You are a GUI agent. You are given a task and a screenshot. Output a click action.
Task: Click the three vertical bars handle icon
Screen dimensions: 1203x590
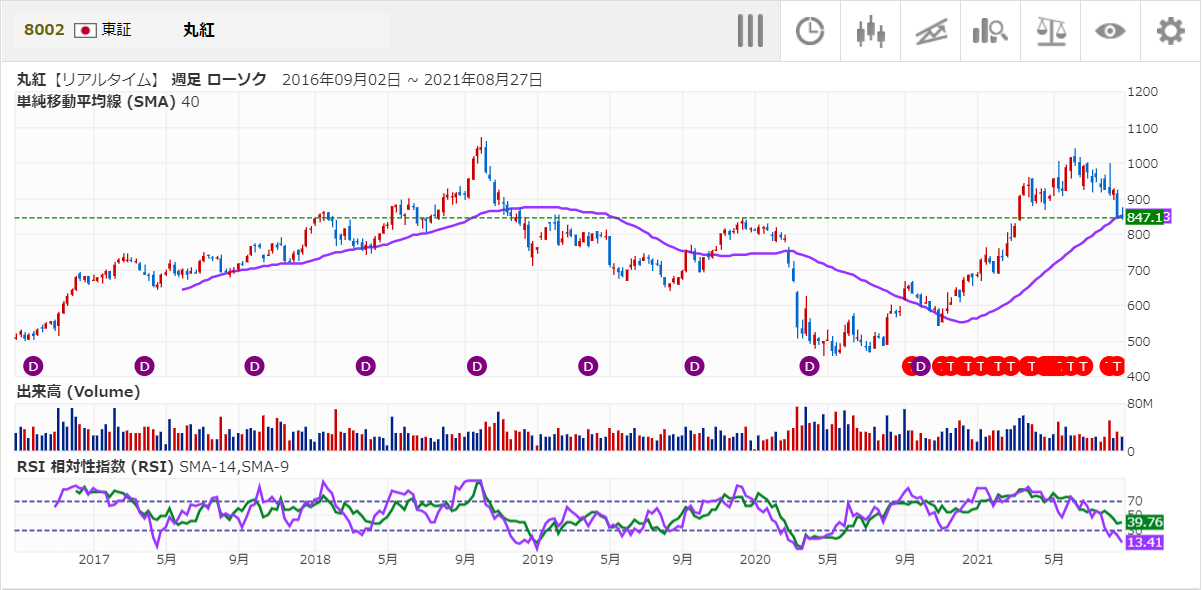click(x=750, y=31)
